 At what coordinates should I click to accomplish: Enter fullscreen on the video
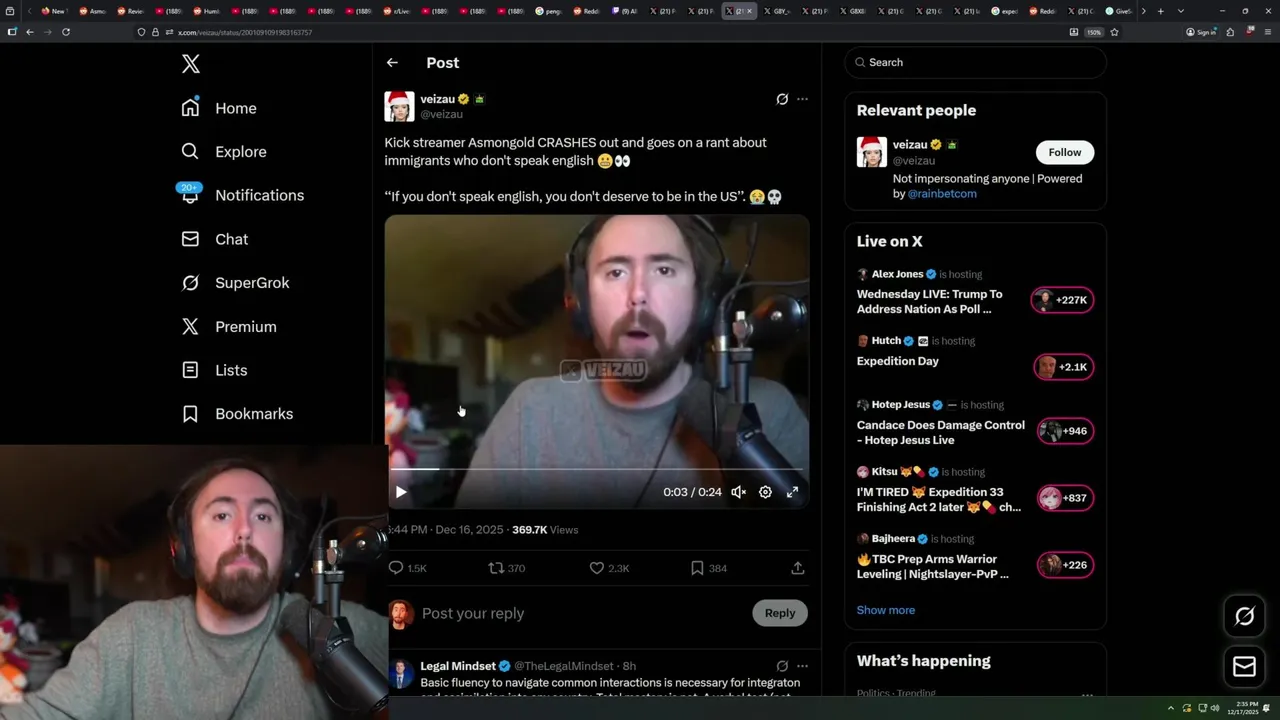point(792,492)
